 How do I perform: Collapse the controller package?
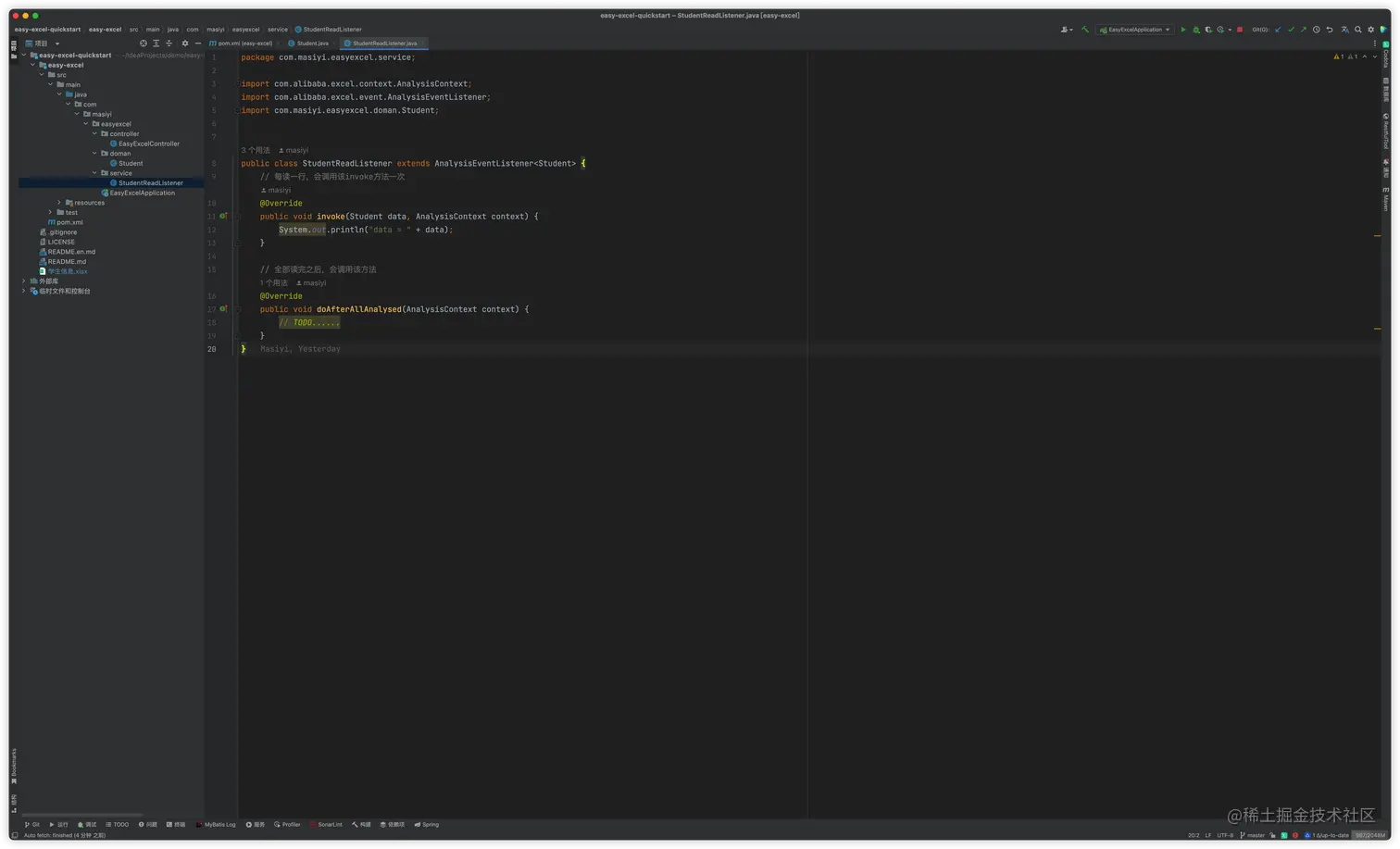pos(94,133)
